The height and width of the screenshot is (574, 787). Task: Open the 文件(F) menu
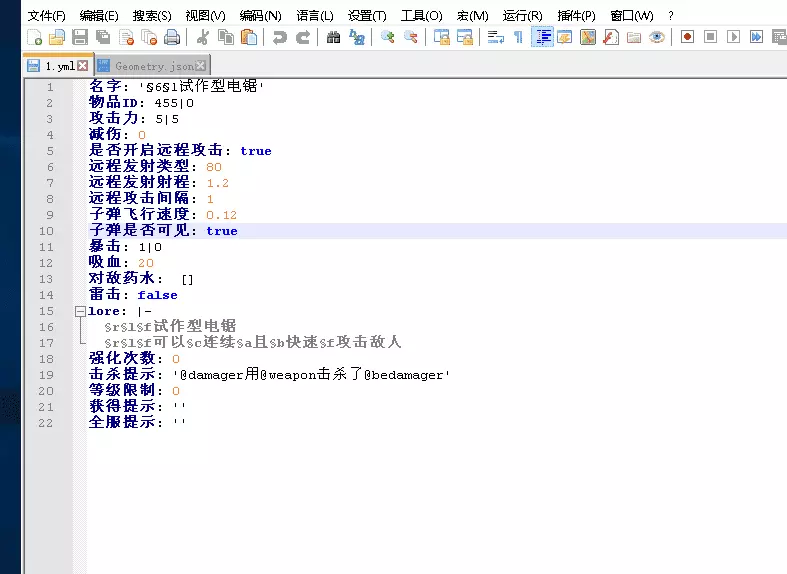click(46, 16)
